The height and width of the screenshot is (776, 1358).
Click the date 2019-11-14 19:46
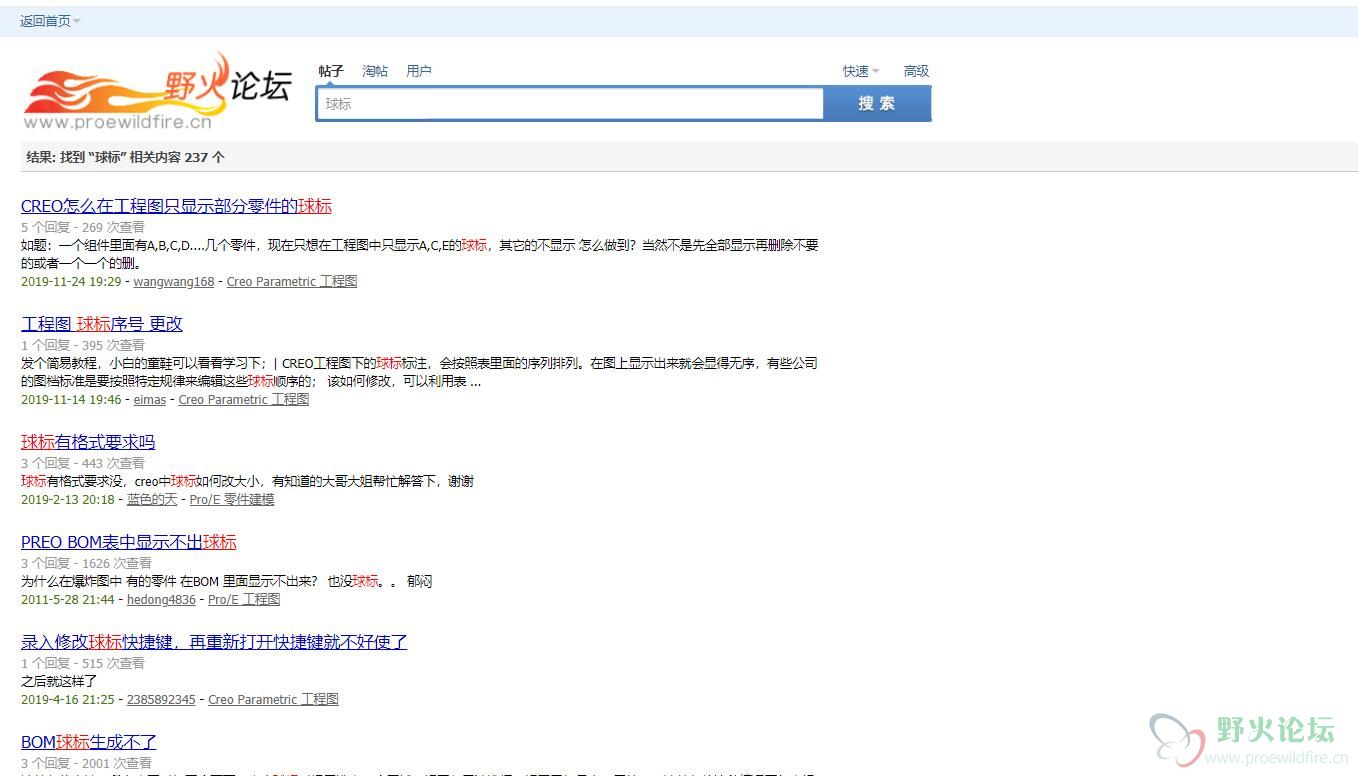coord(71,400)
